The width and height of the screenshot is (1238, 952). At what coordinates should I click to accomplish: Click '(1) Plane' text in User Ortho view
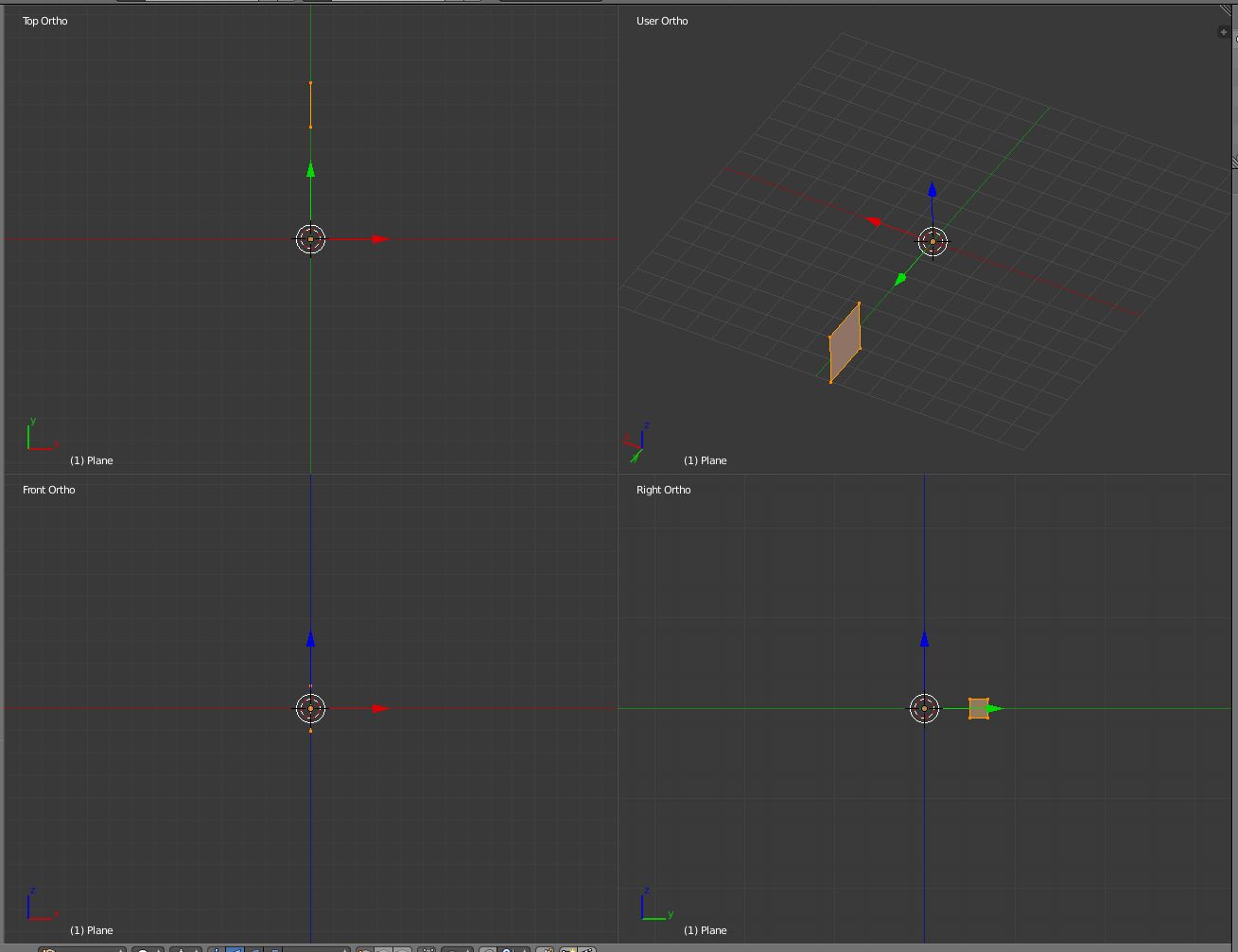pyautogui.click(x=706, y=460)
